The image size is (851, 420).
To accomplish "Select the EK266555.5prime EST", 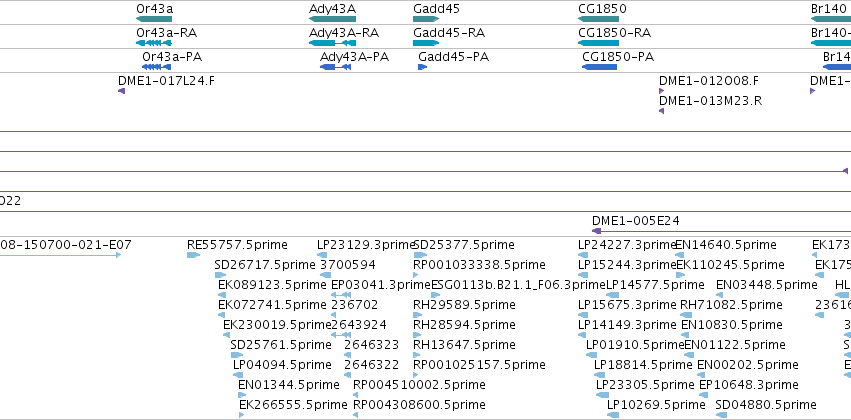I will (242, 416).
